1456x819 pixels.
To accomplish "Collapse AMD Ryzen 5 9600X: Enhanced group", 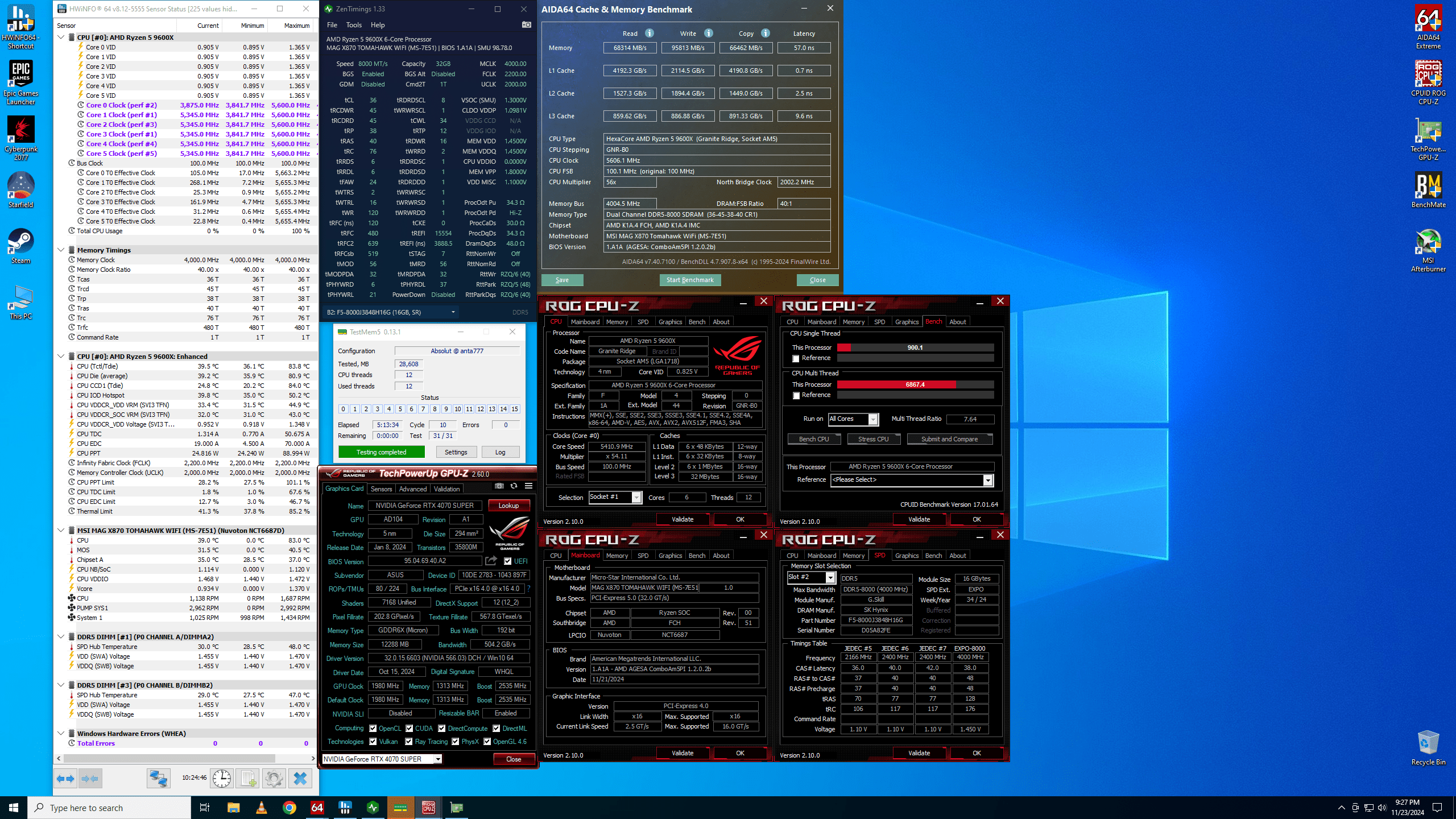I will [61, 356].
